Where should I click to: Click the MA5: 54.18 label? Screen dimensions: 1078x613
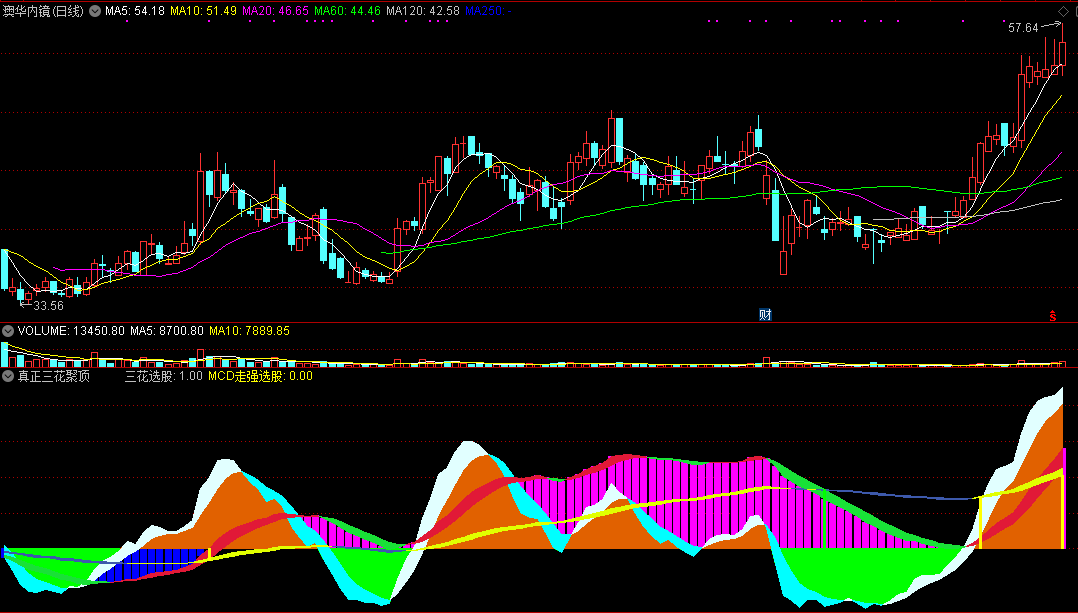(x=135, y=11)
